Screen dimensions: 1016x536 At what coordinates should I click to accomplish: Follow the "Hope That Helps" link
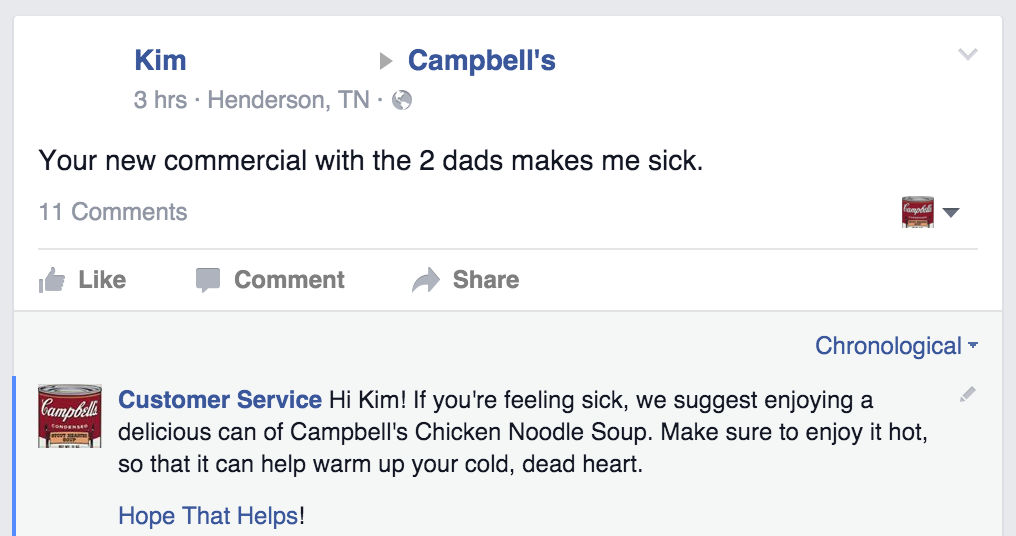[x=208, y=516]
